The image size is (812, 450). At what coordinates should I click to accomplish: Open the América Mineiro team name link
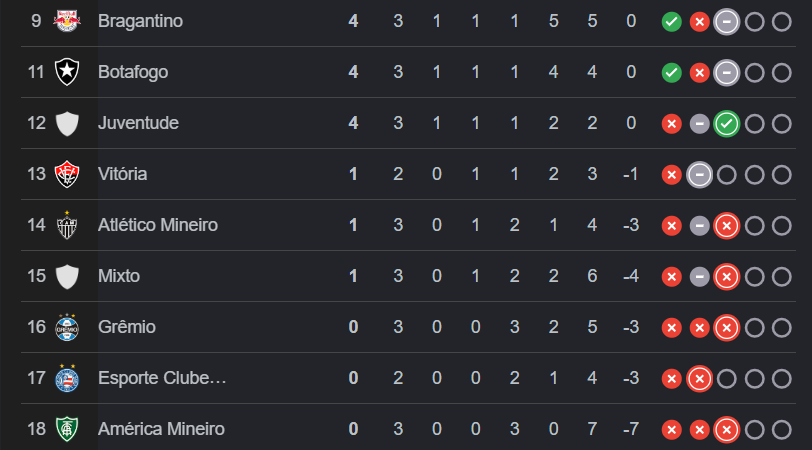pyautogui.click(x=160, y=429)
